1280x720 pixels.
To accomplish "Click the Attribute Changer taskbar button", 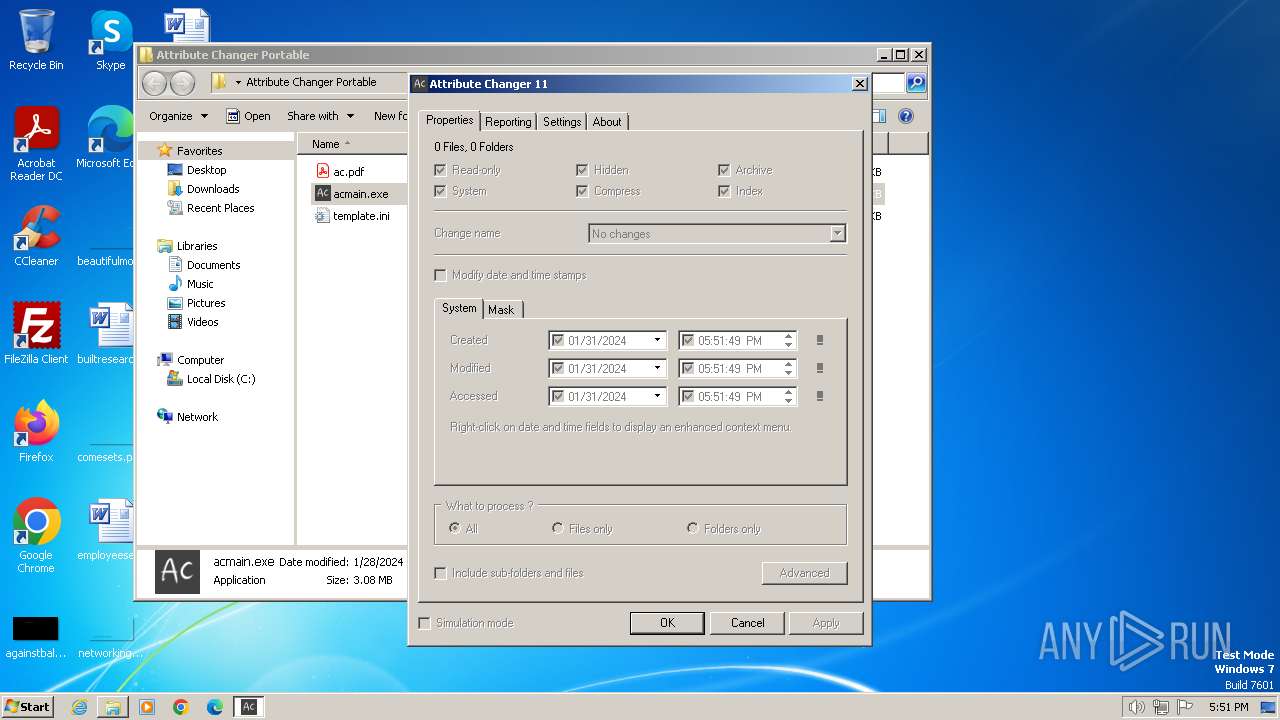I will [x=249, y=707].
